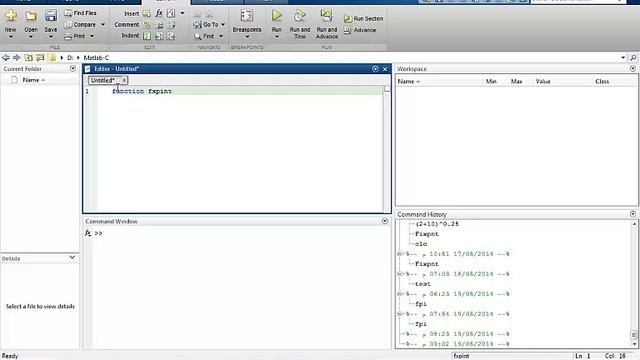Click the Breakpoints icon
Screen dimensions: 640x360
click(247, 16)
